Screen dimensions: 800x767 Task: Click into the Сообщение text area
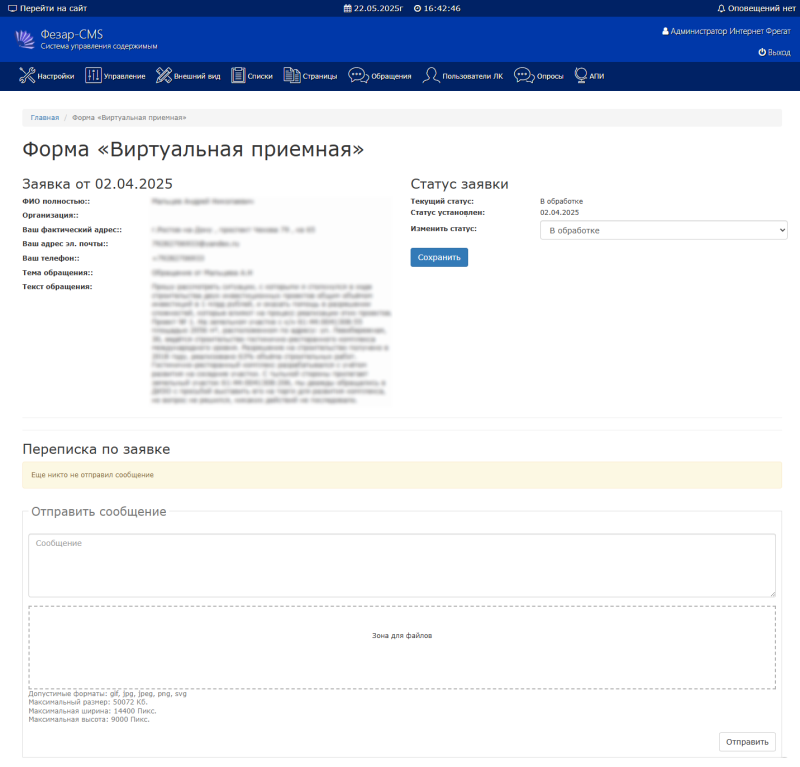401,565
